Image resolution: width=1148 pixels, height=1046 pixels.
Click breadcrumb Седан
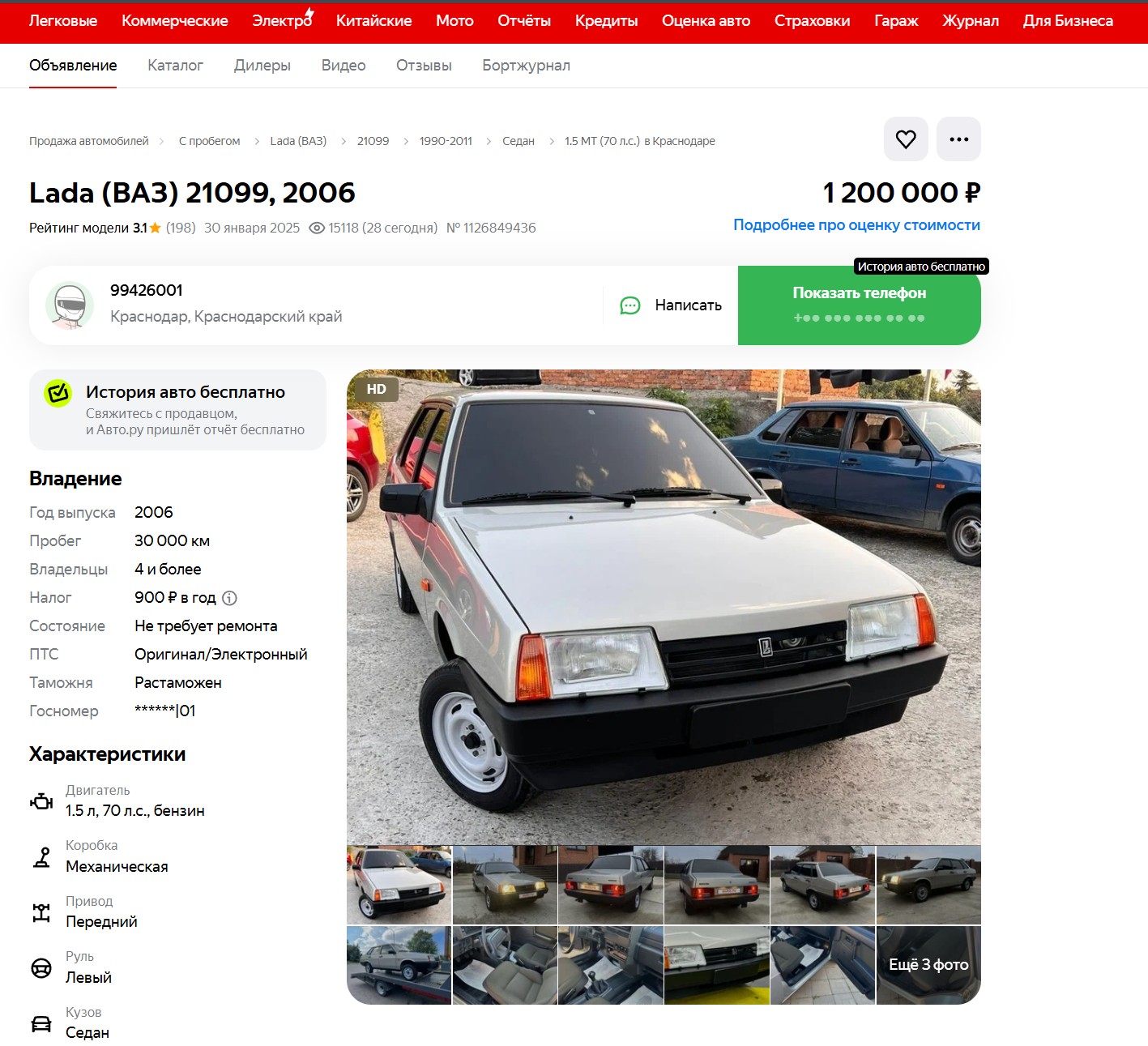519,141
